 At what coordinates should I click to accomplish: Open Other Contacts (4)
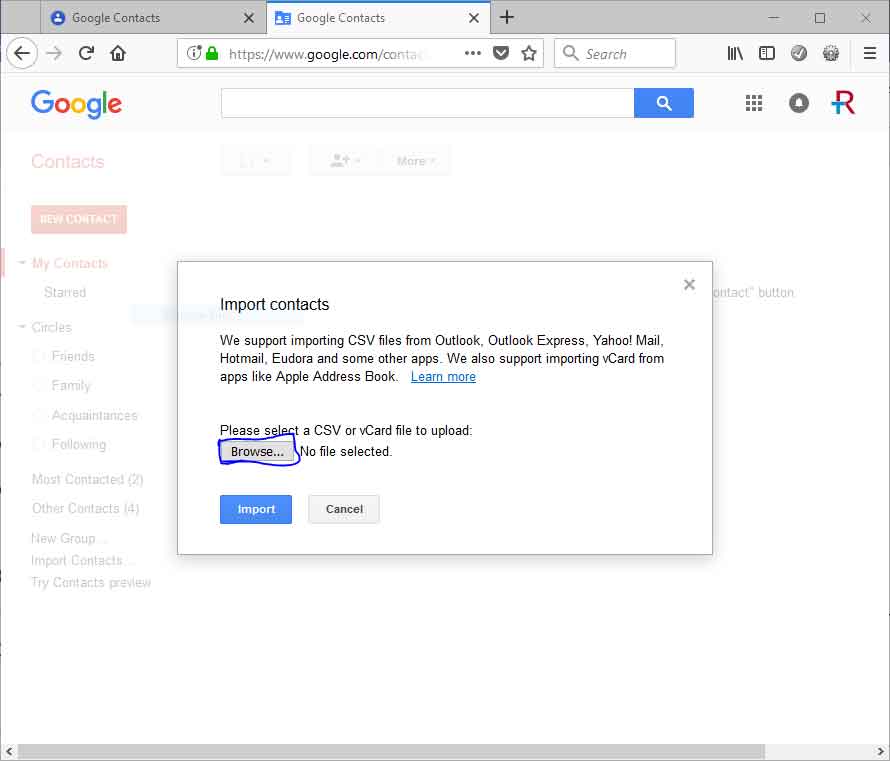pyautogui.click(x=86, y=508)
